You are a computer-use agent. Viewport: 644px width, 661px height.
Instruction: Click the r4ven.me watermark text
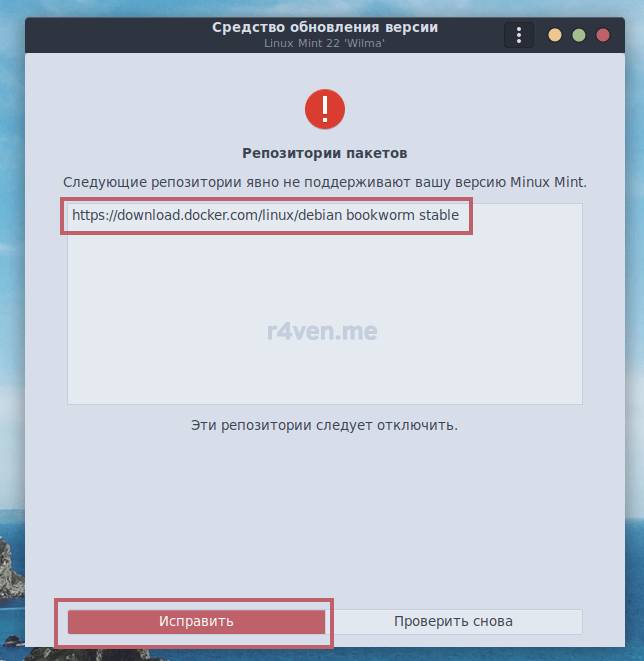(322, 331)
